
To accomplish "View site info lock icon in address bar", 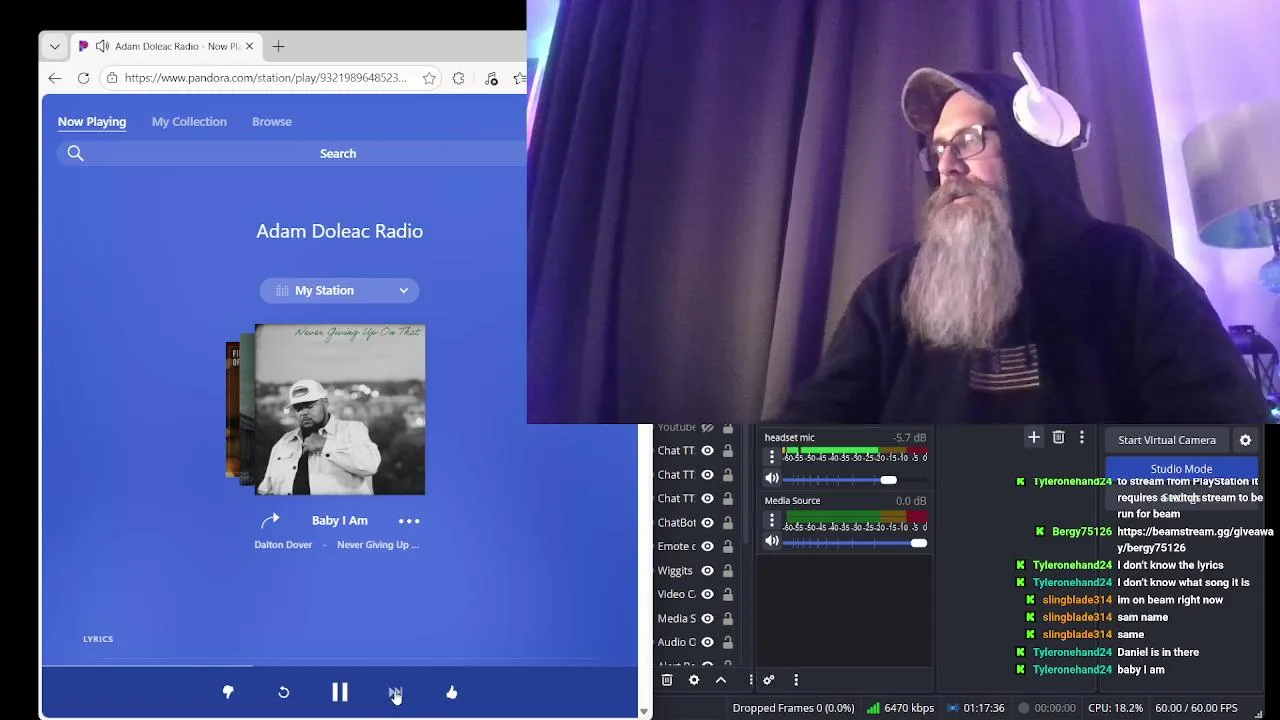I will [113, 78].
